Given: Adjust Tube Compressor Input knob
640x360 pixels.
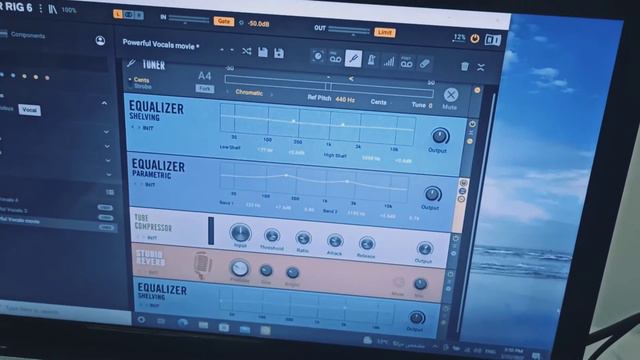Looking at the screenshot, I should tap(240, 233).
